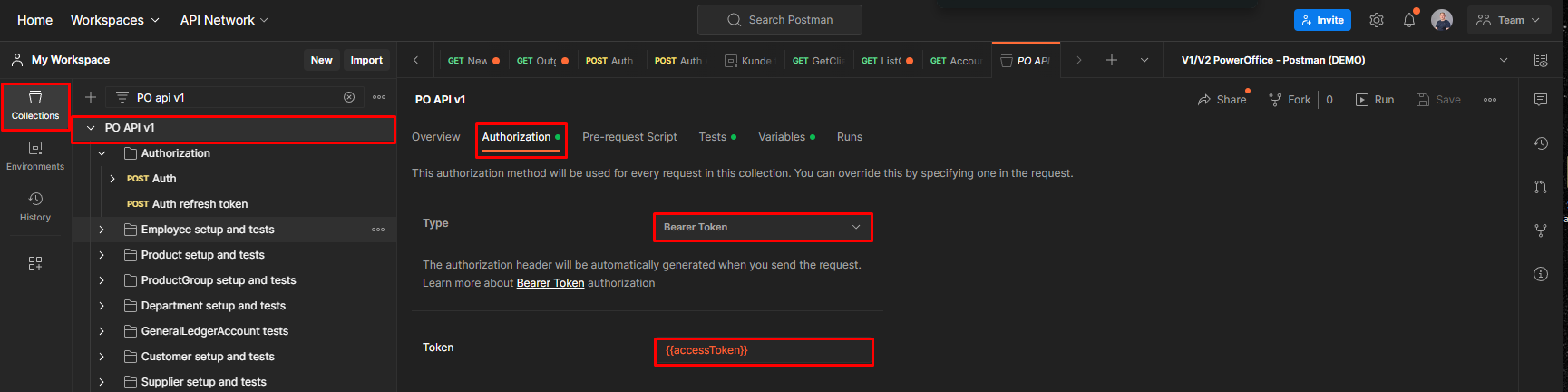Open the collection info icon in right sidebar
The image size is (1568, 392).
coord(1540,274)
